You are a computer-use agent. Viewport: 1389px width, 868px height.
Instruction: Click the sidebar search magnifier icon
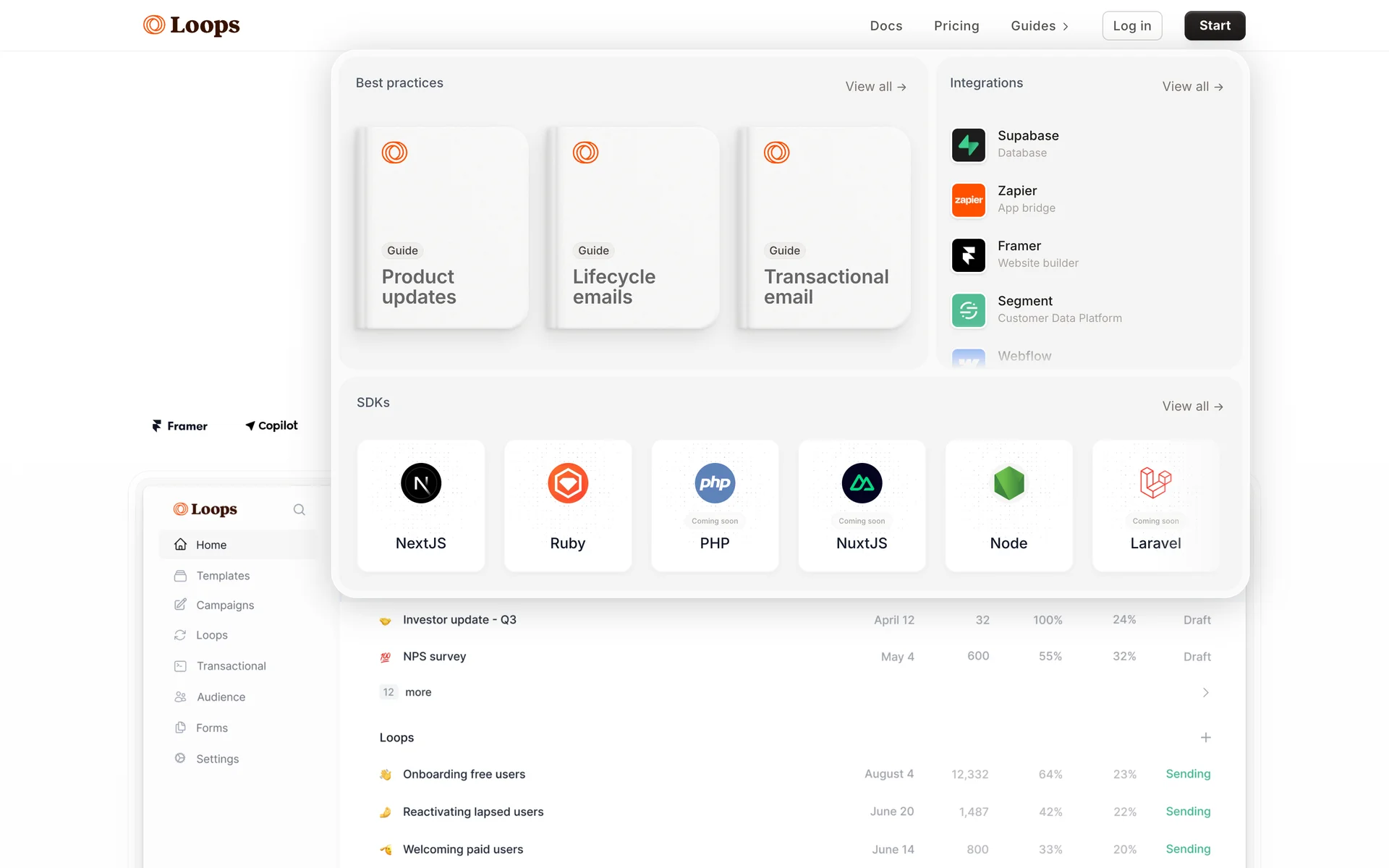pos(299,510)
